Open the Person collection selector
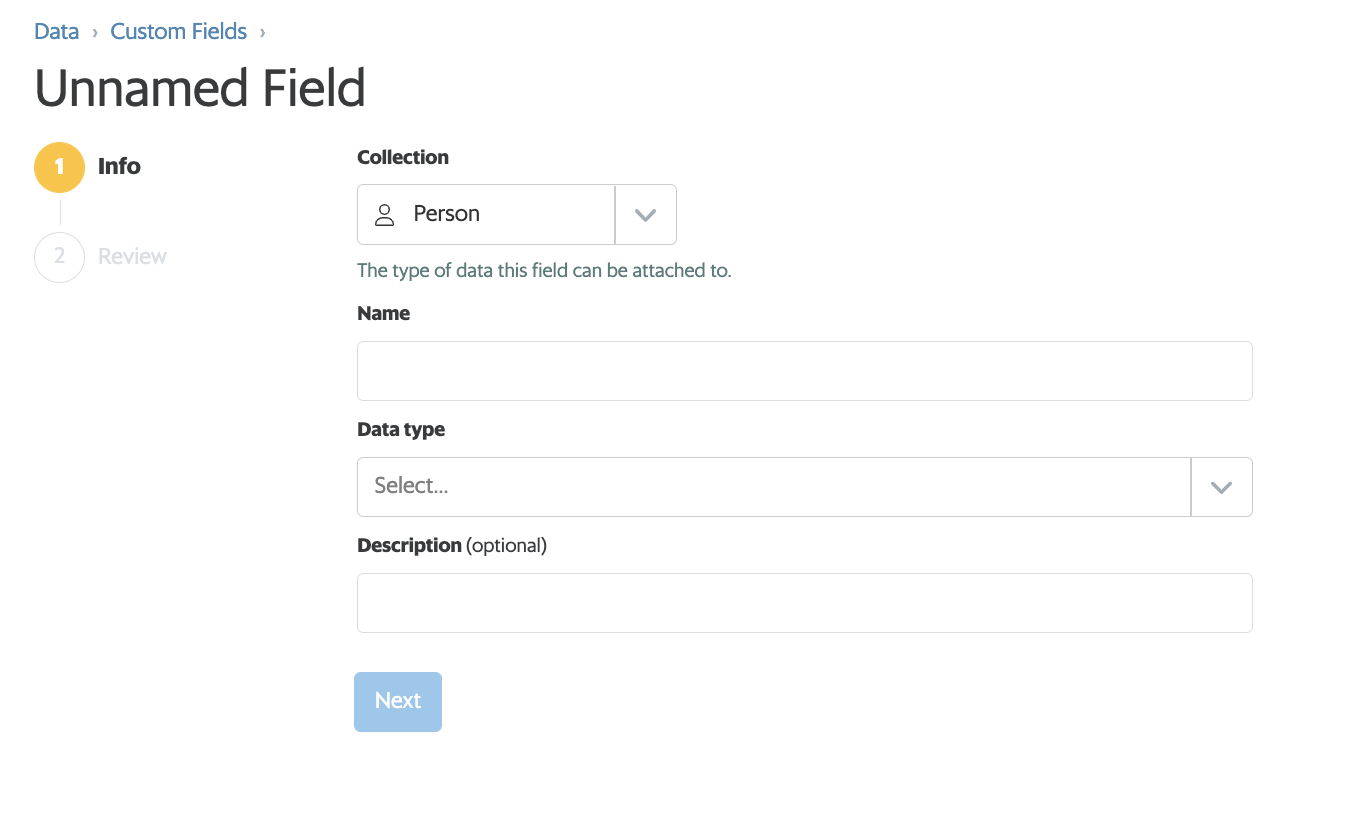 click(516, 214)
